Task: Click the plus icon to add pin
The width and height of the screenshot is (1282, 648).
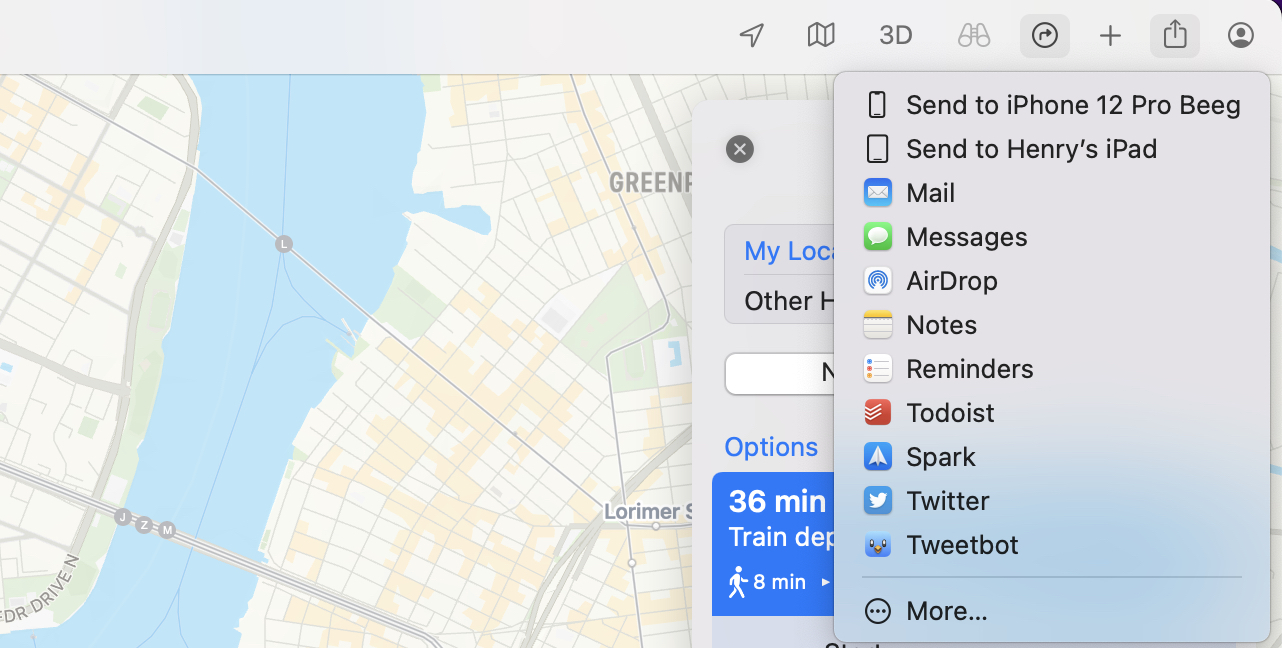Action: (x=1109, y=35)
